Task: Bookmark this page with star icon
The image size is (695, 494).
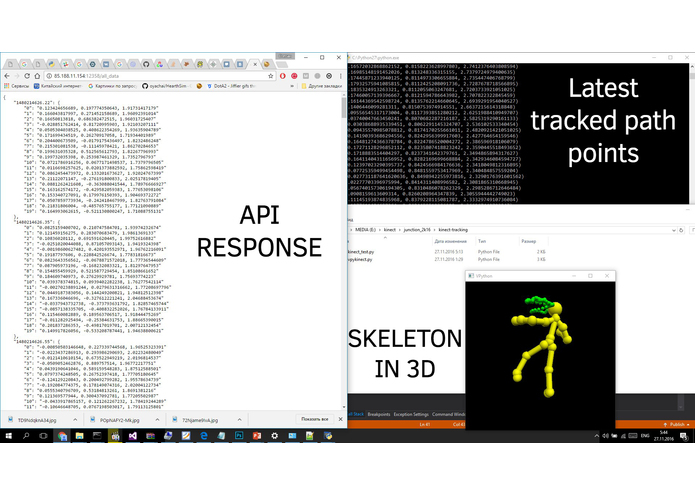Action: tap(270, 76)
